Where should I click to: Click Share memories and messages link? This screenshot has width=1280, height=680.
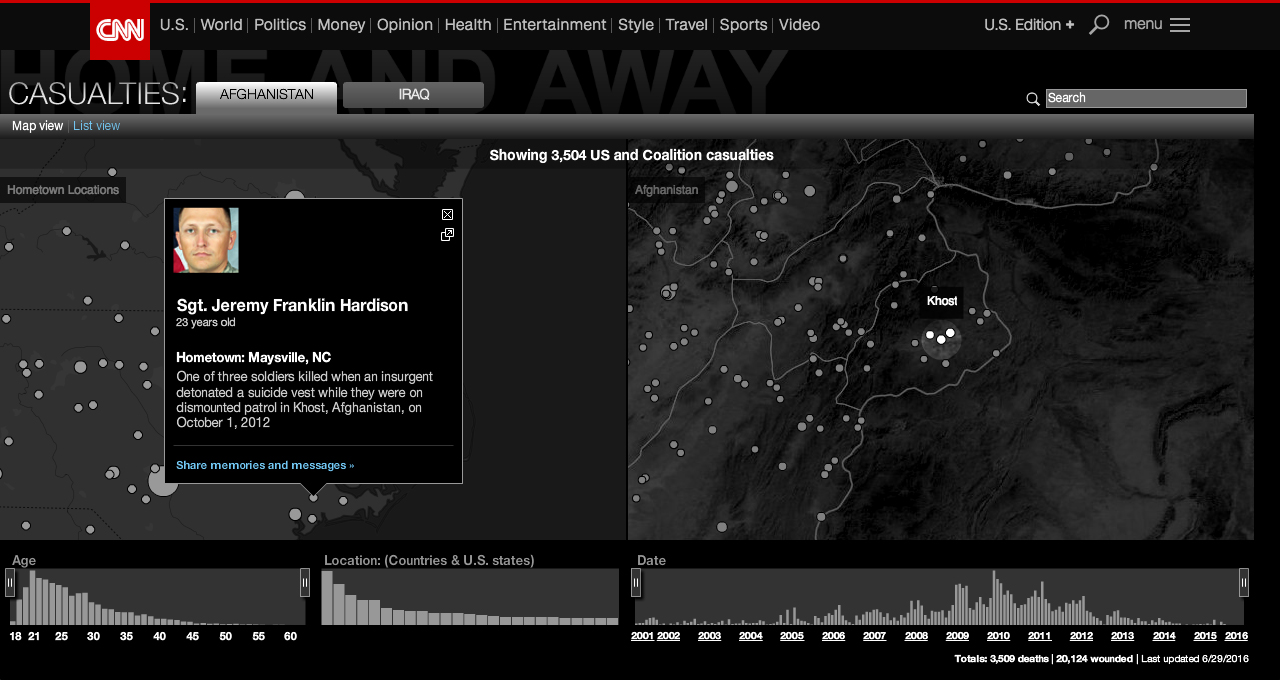tap(264, 465)
